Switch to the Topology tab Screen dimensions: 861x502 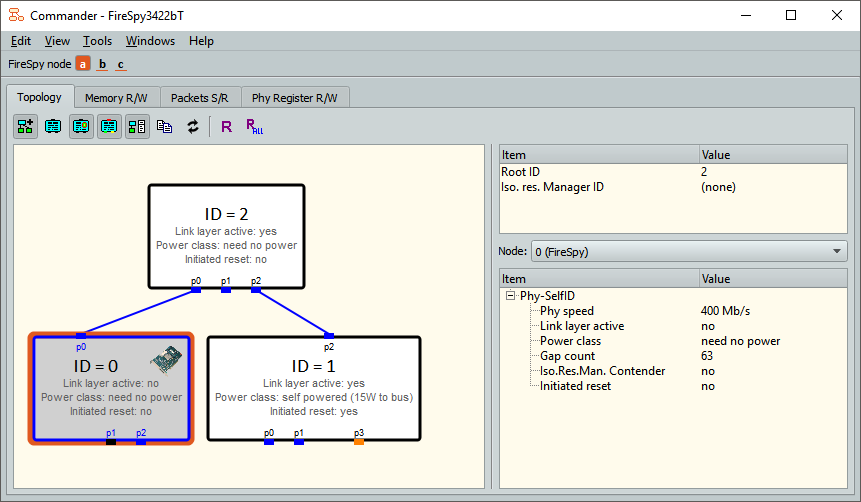pyautogui.click(x=40, y=97)
